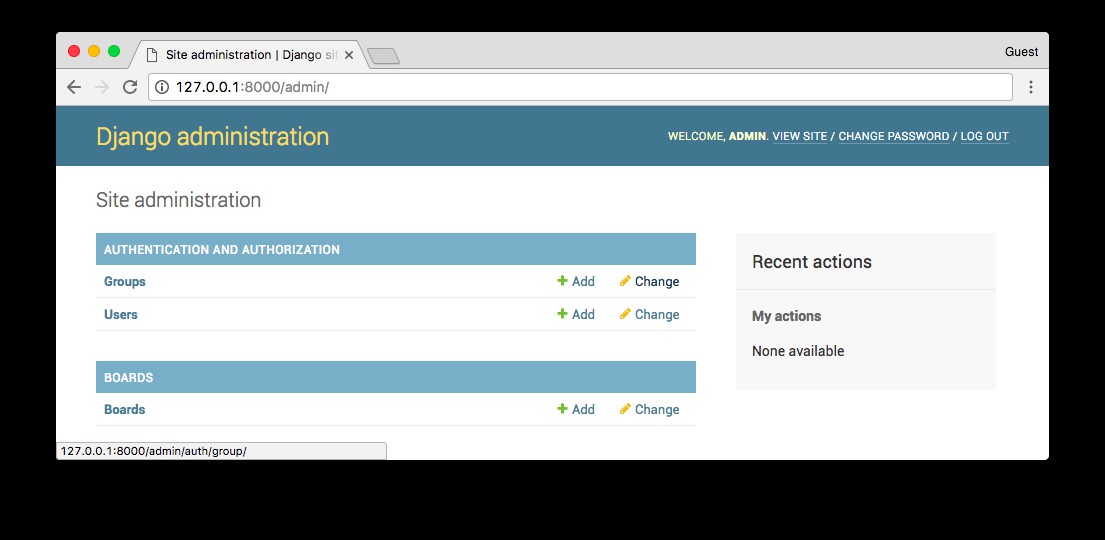This screenshot has width=1105, height=540.
Task: Click the browser forward arrow
Action: [x=102, y=87]
